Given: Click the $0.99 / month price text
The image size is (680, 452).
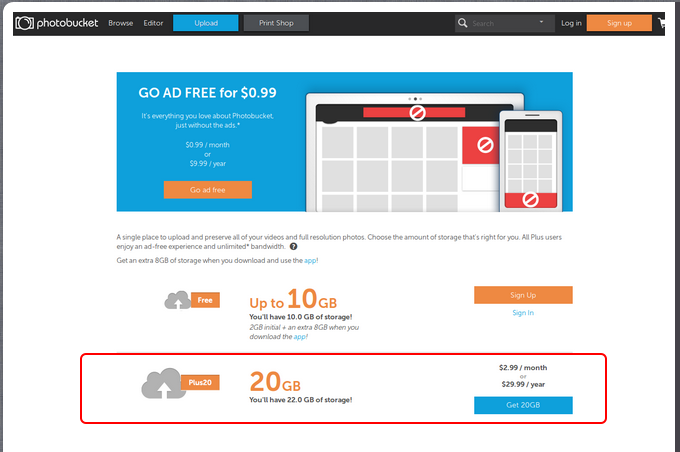Looking at the screenshot, I should [x=207, y=145].
